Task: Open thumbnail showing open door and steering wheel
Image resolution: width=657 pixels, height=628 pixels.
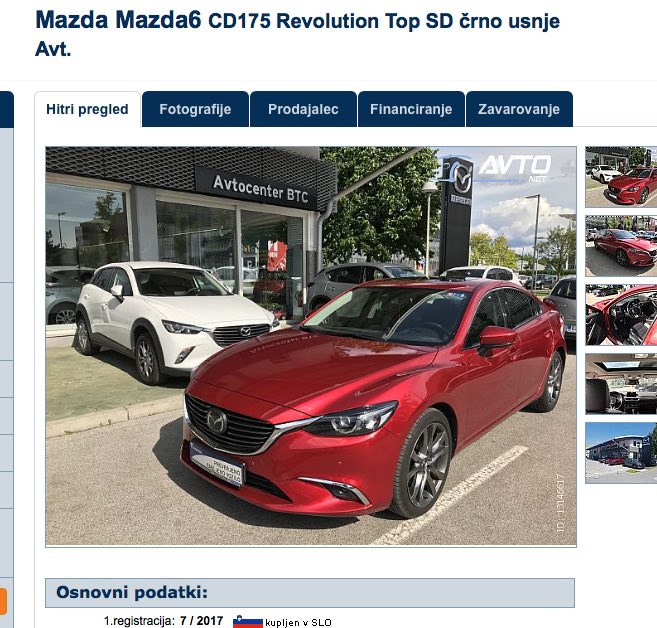Action: click(x=621, y=315)
